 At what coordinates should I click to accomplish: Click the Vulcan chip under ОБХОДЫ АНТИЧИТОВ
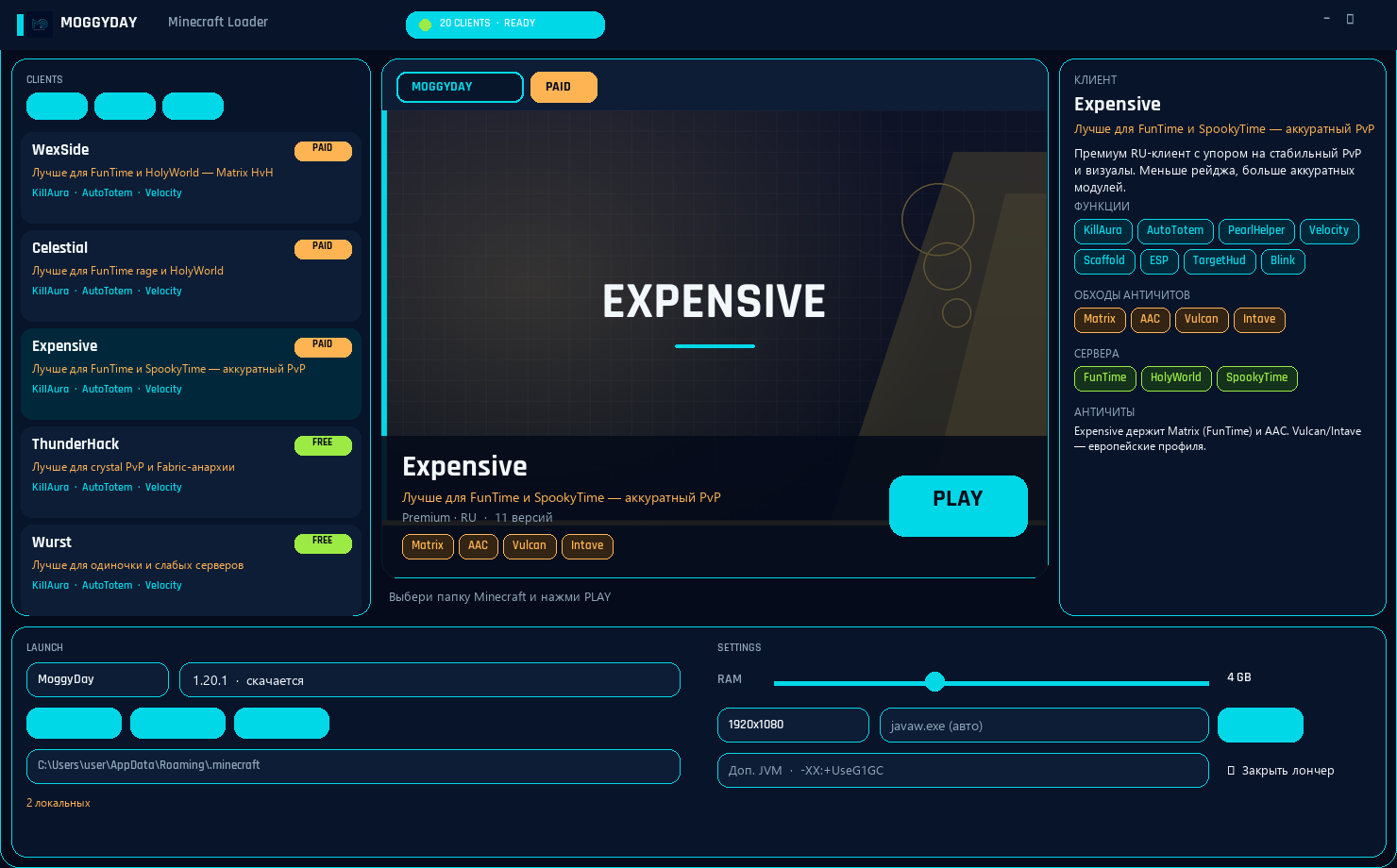coord(1202,320)
